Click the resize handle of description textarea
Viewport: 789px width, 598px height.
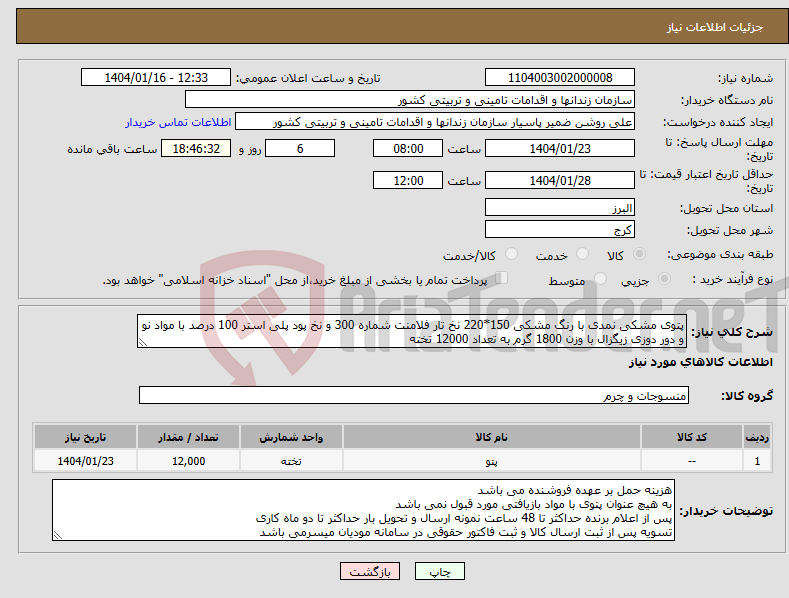pos(143,342)
